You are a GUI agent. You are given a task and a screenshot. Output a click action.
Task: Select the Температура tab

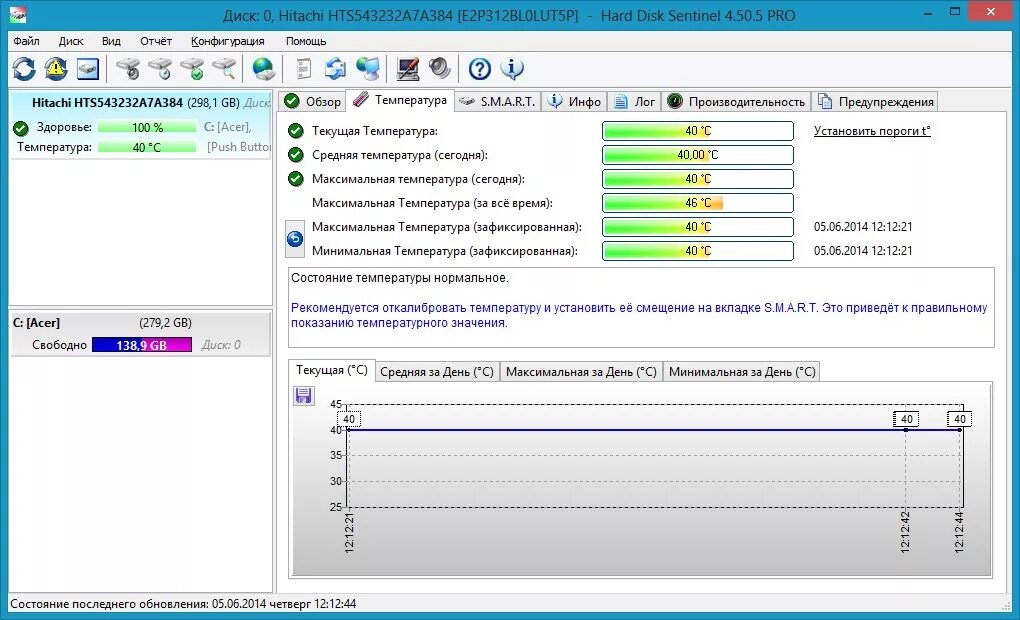pyautogui.click(x=400, y=100)
